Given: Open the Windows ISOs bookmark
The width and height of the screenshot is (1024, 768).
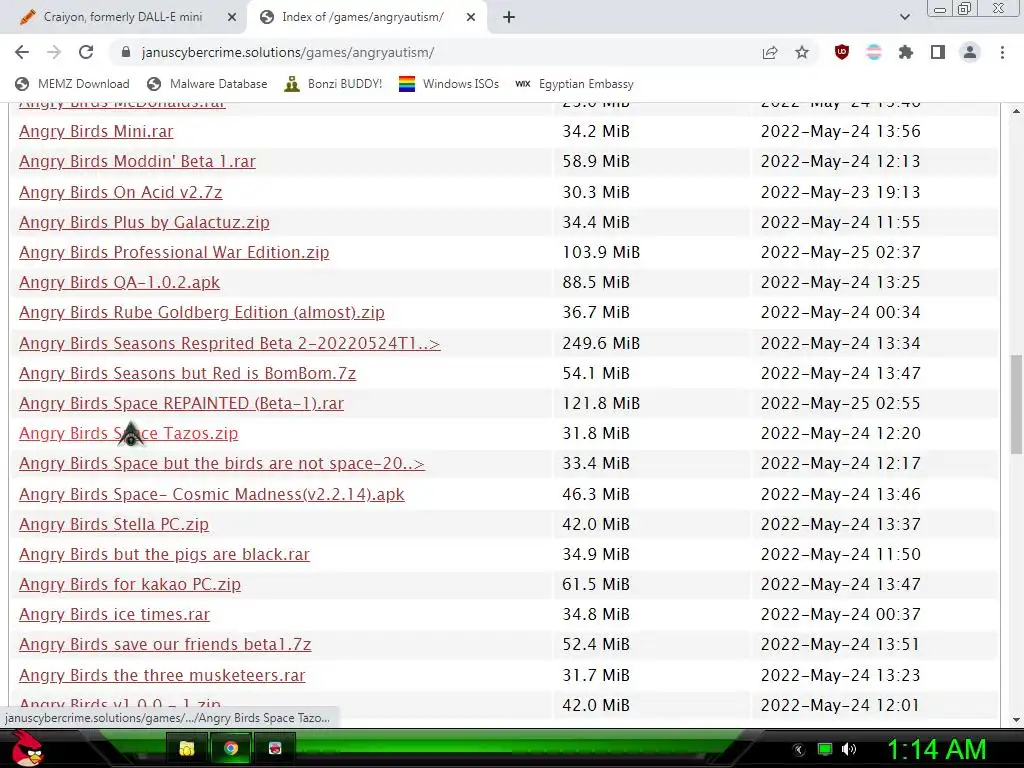Looking at the screenshot, I should tap(449, 84).
